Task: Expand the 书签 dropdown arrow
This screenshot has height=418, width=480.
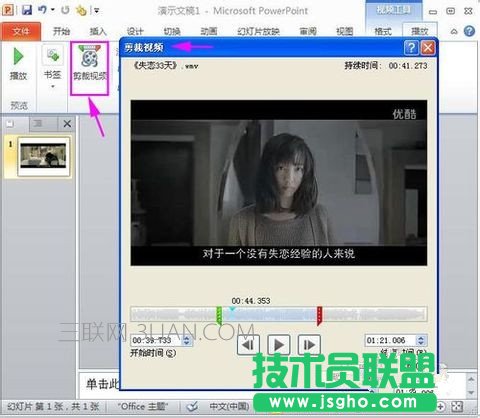Action: [x=53, y=87]
